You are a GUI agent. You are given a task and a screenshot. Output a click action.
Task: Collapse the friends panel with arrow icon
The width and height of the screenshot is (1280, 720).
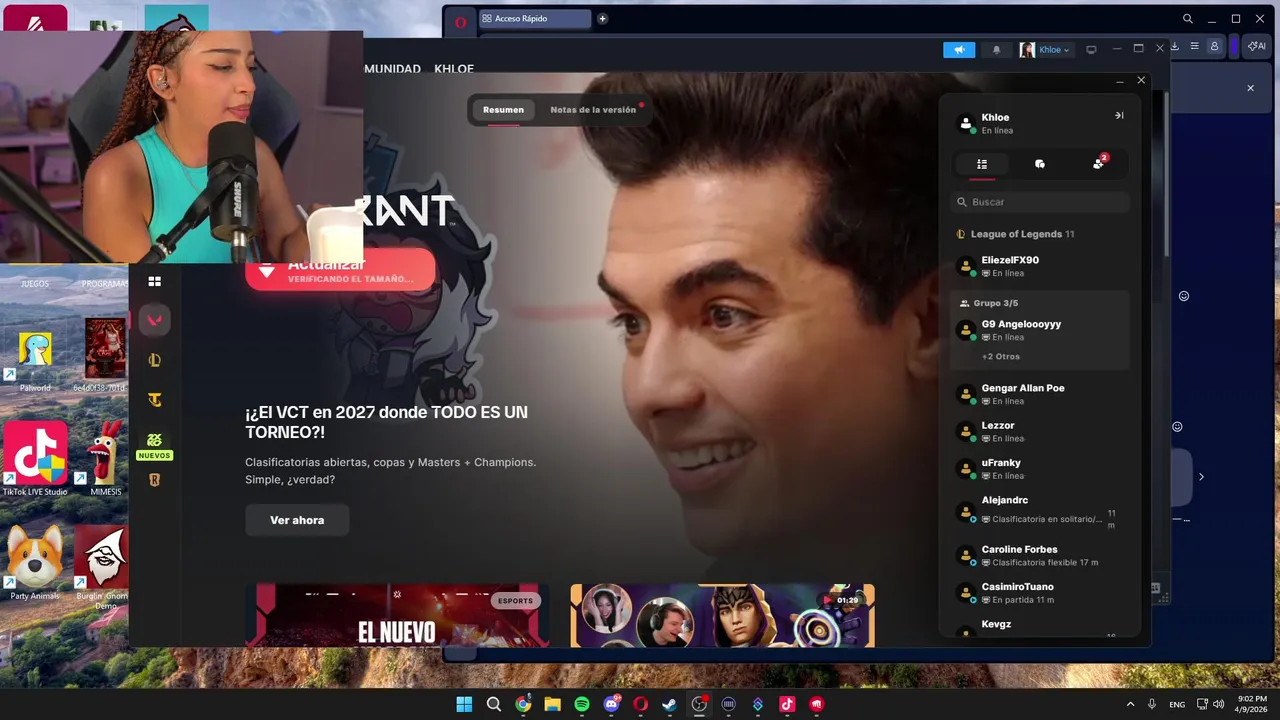[x=1119, y=116]
